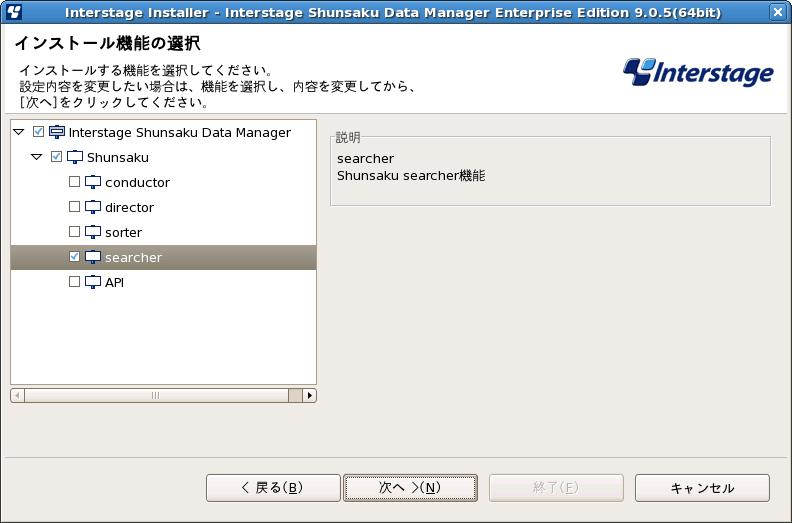Screen dimensions: 792x523
Task: Click the searcher component icon
Action: pyautogui.click(x=93, y=257)
